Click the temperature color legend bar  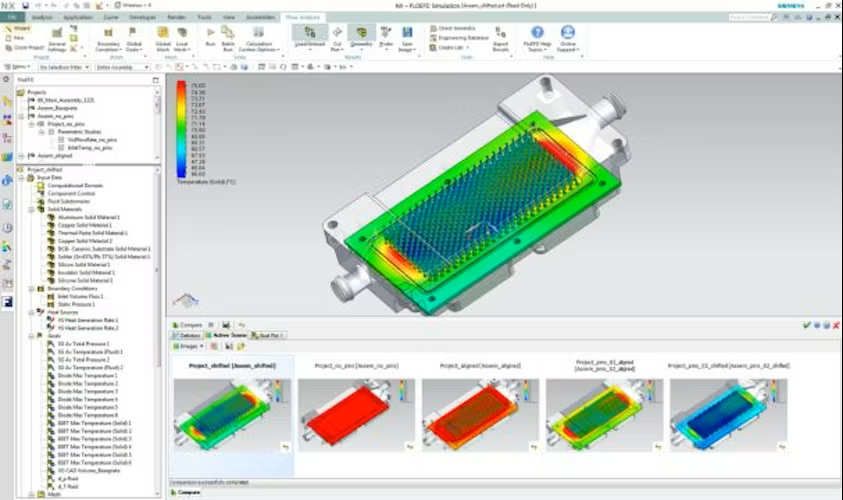point(182,129)
